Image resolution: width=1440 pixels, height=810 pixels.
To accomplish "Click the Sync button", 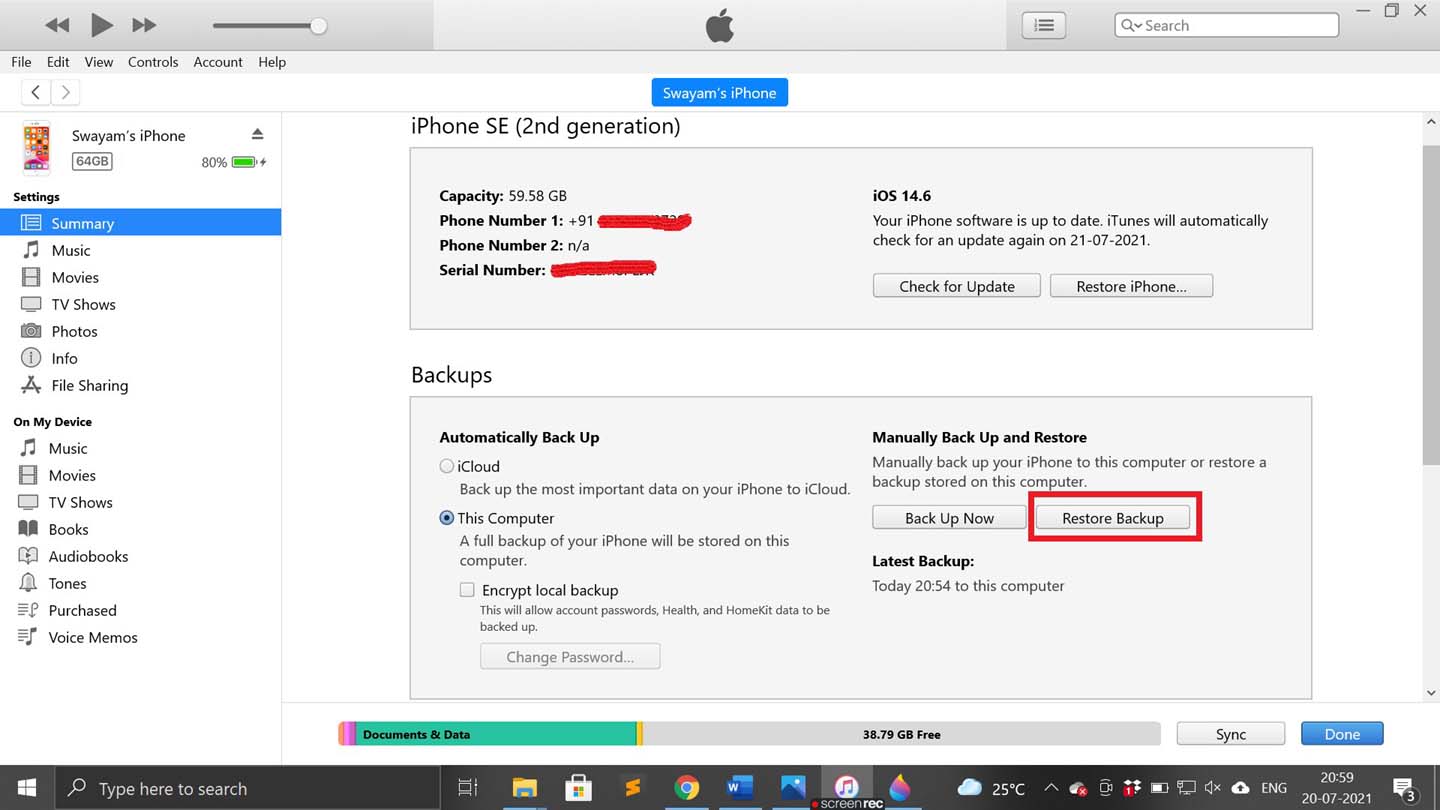I will [1231, 734].
